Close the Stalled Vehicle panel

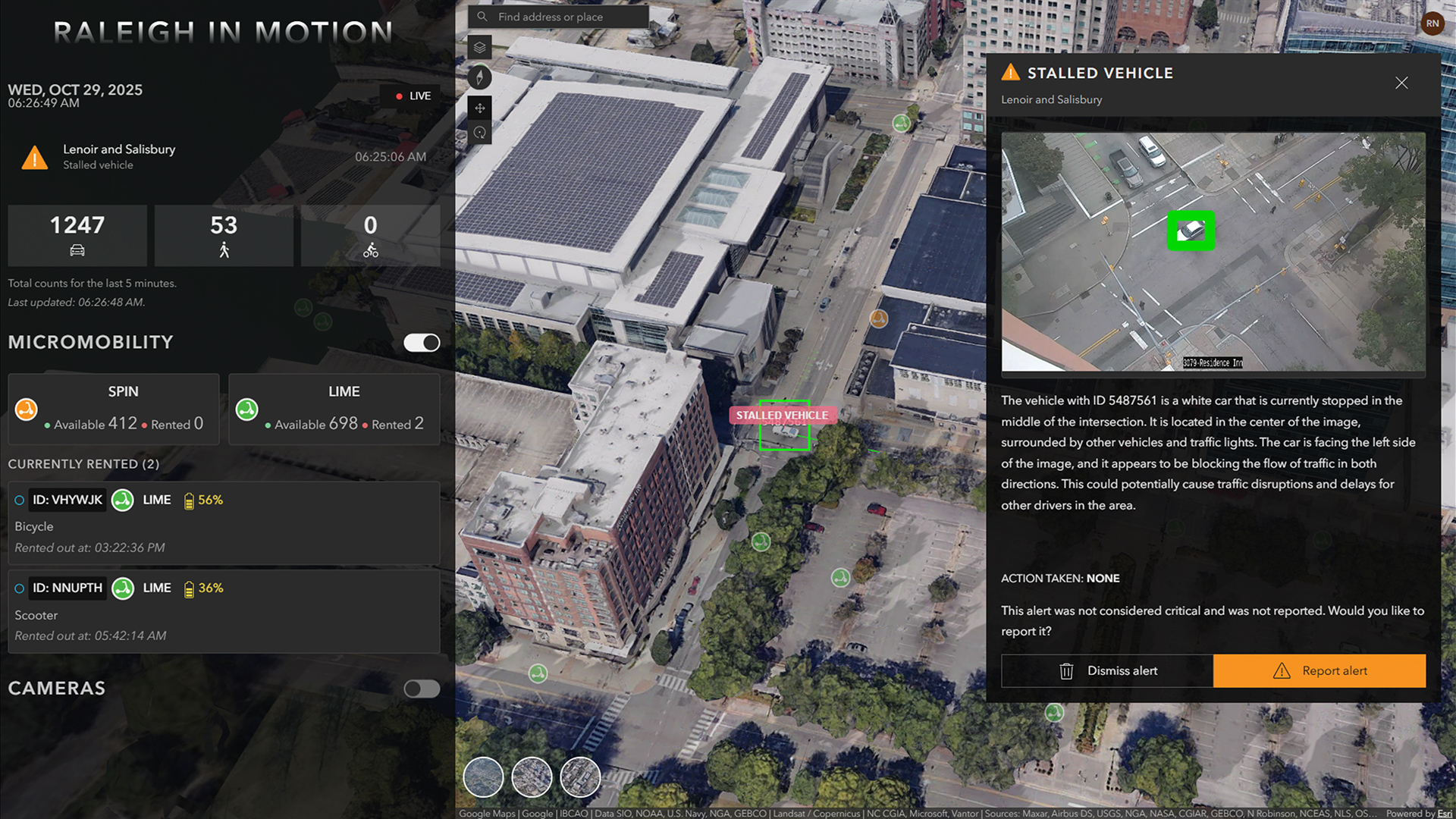tap(1401, 83)
